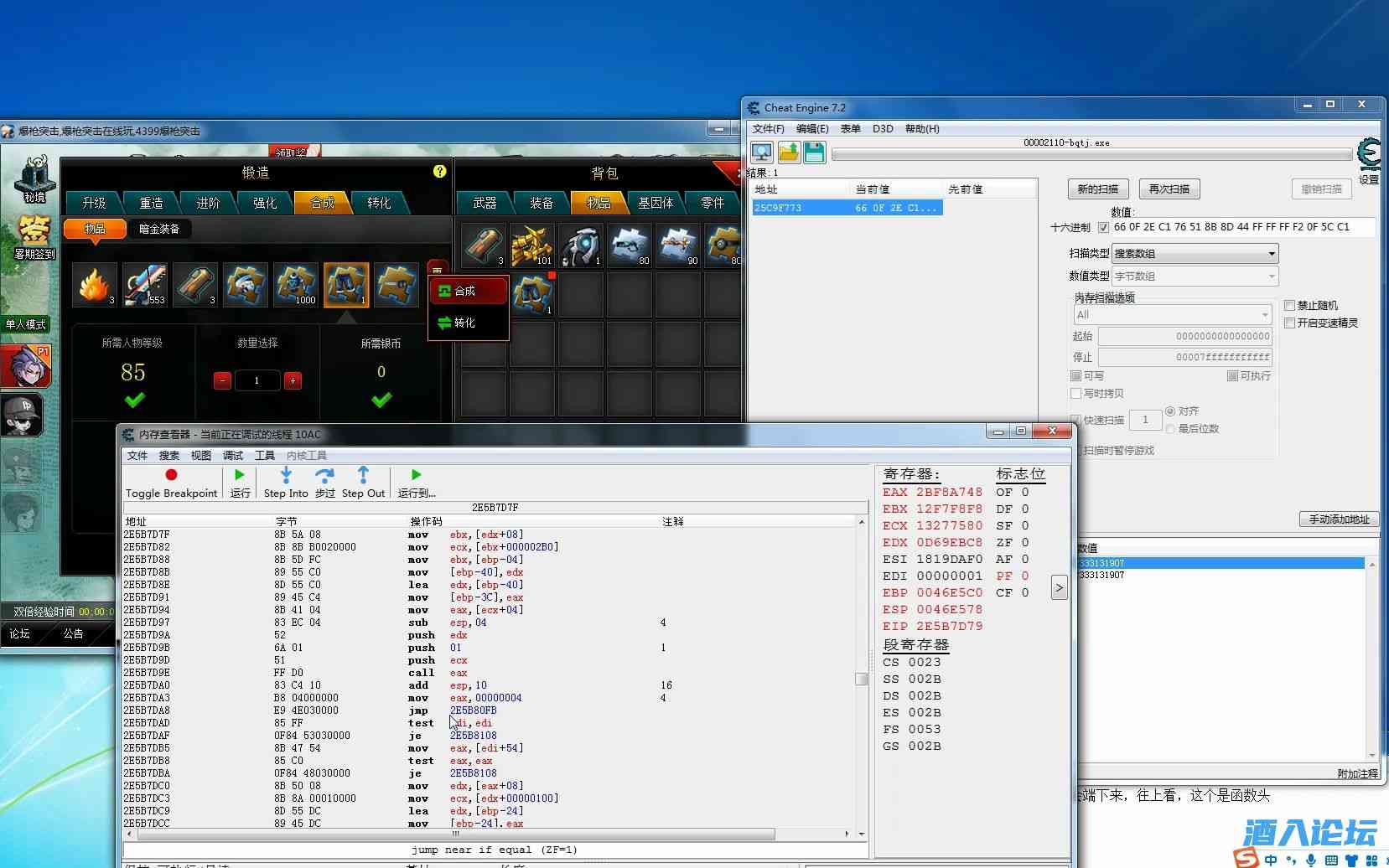Click the open file folder icon
The height and width of the screenshot is (868, 1389).
tap(788, 152)
